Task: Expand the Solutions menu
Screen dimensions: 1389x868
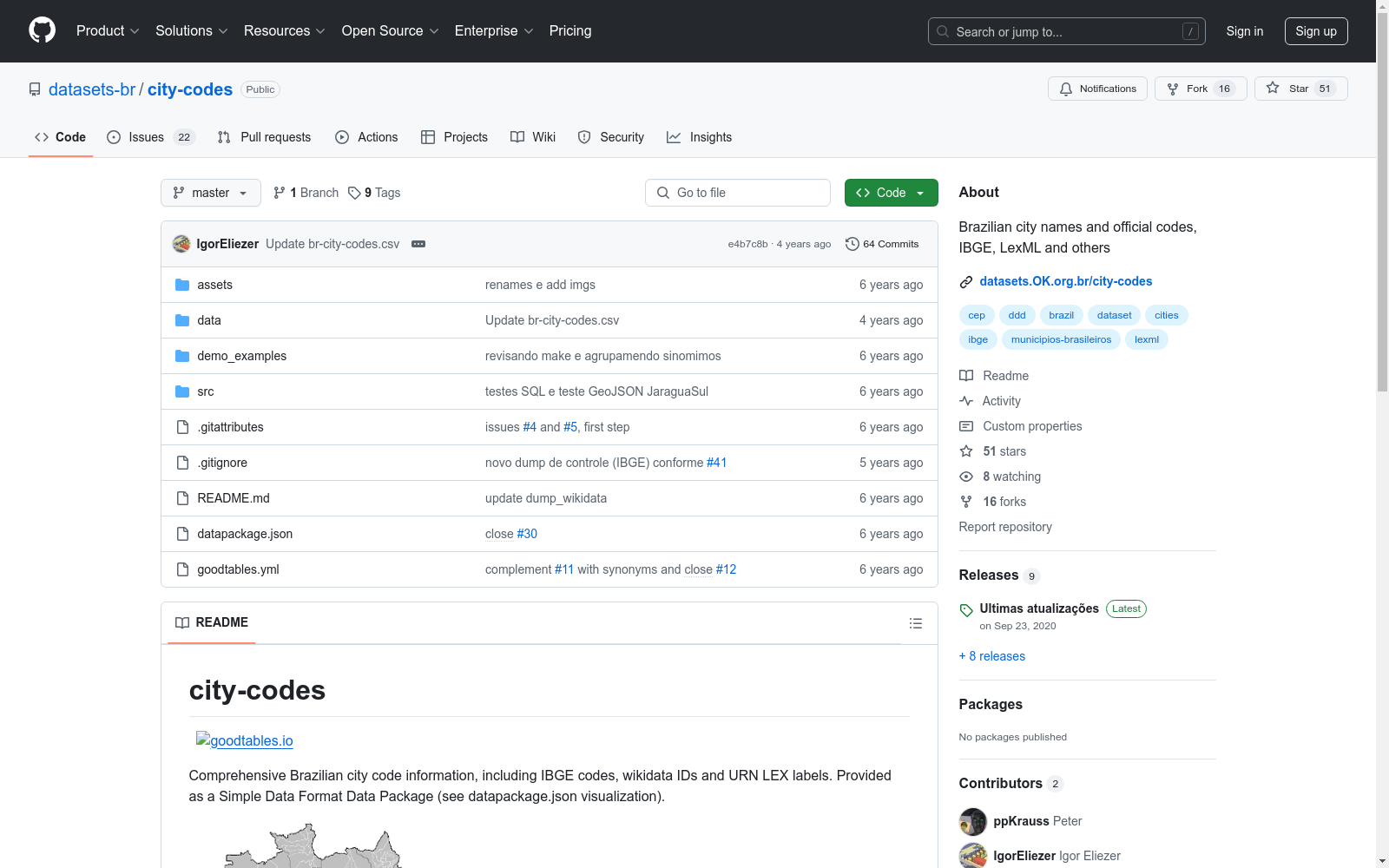Action: [x=192, y=30]
